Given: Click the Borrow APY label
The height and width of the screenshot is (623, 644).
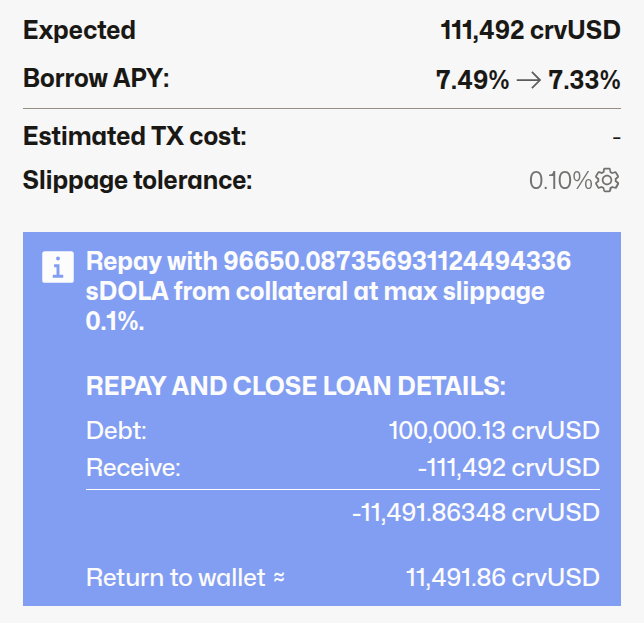Looking at the screenshot, I should pyautogui.click(x=96, y=79).
